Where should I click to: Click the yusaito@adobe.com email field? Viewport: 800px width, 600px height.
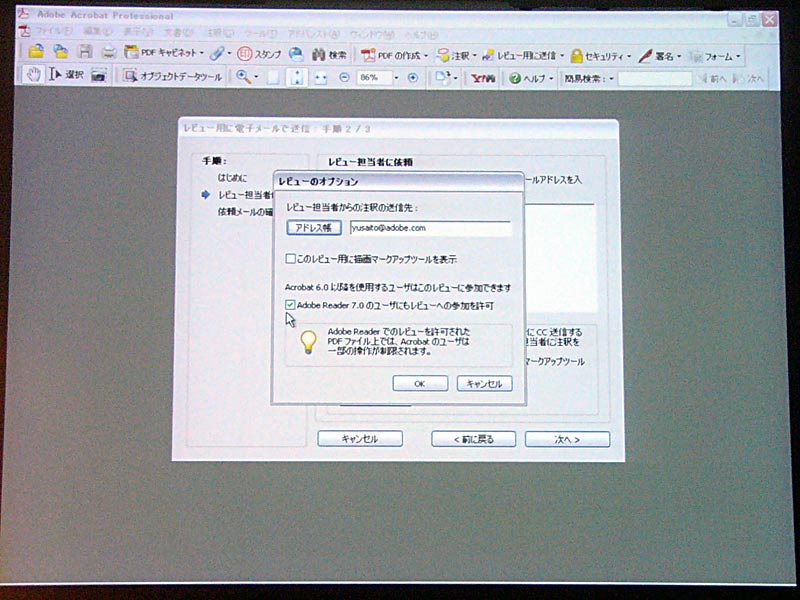[x=430, y=228]
